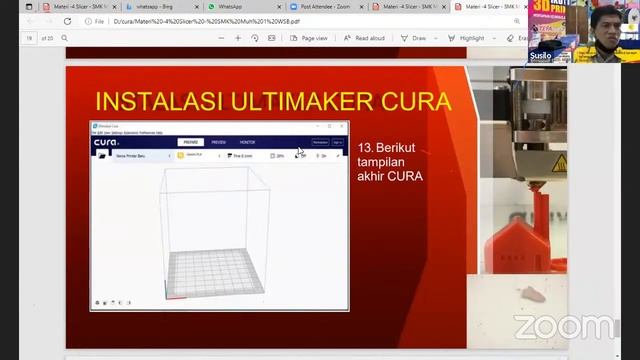Open the Generic PLA material selector in Cura

[199, 156]
